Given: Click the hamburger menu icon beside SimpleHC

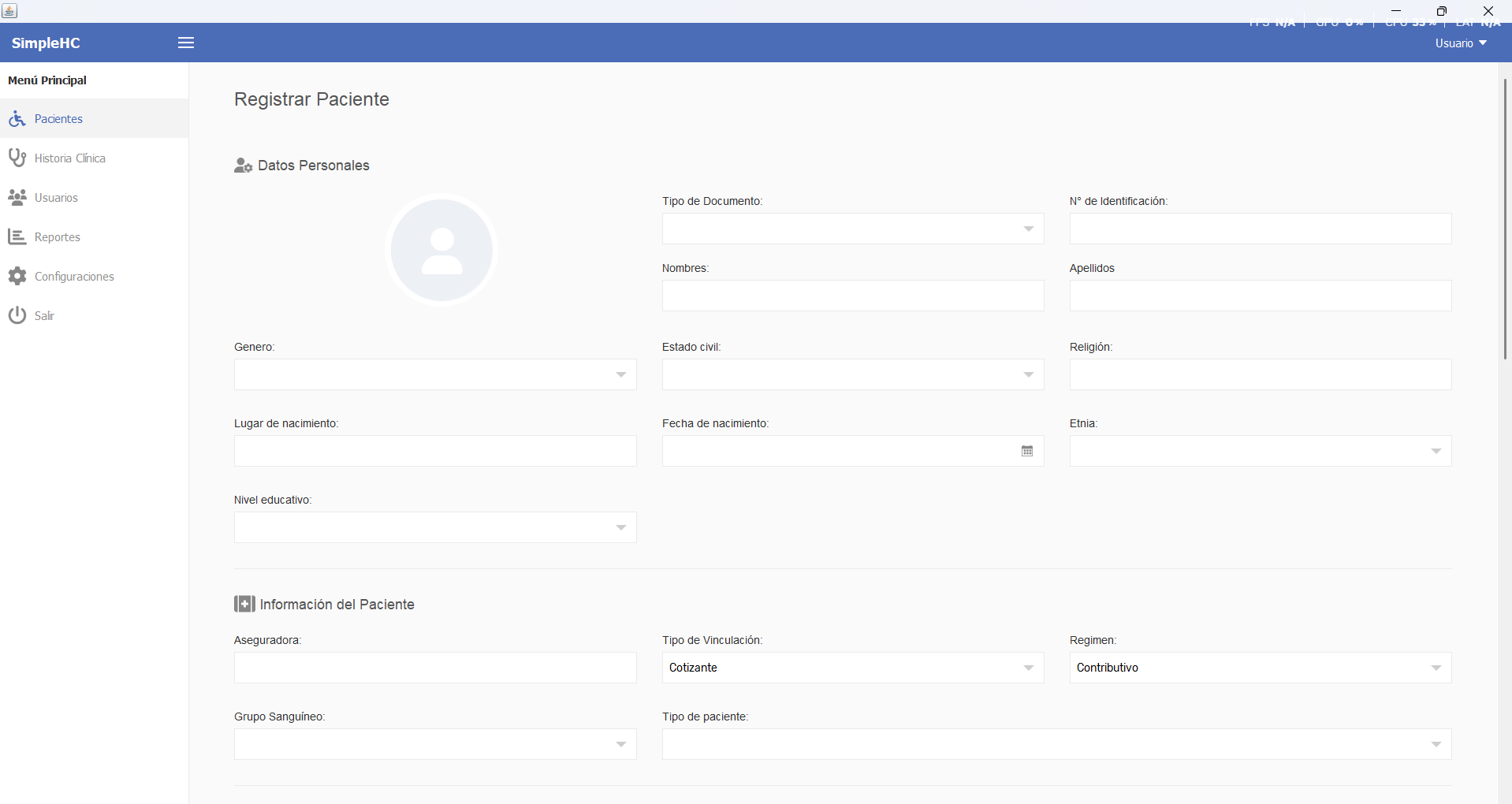Looking at the screenshot, I should pos(186,43).
